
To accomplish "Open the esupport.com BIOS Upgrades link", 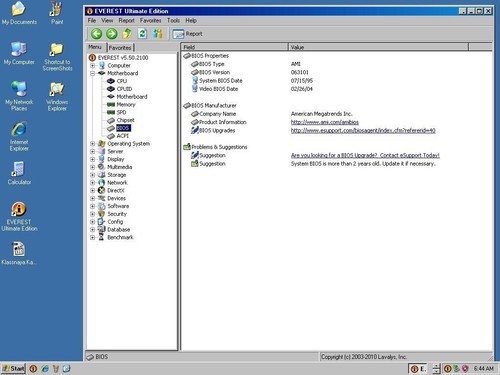I will coord(363,131).
